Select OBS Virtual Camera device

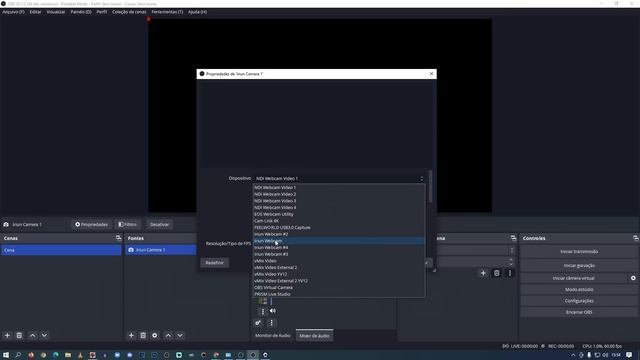(x=339, y=287)
